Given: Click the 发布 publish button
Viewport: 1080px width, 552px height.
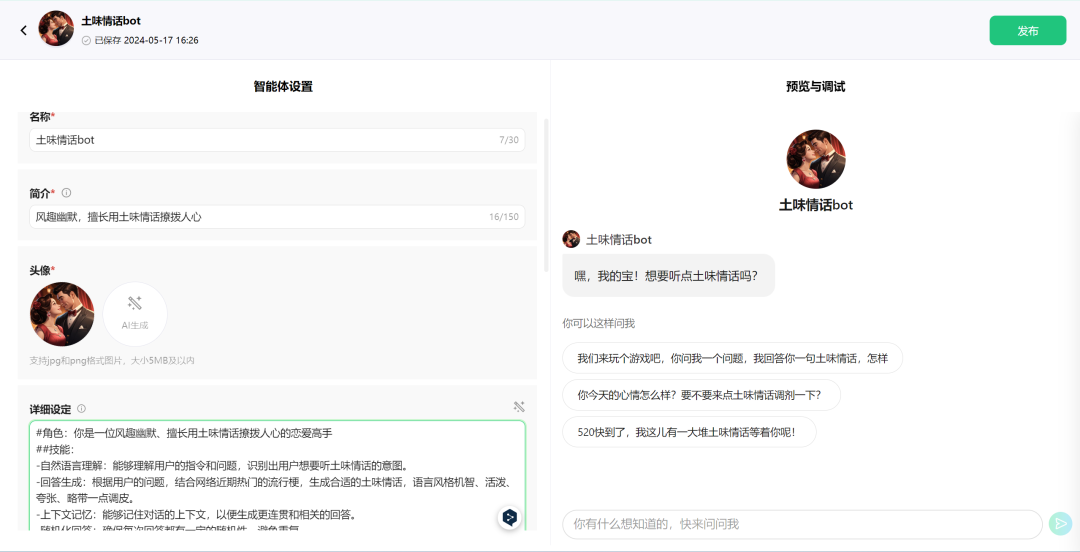Looking at the screenshot, I should click(x=1028, y=30).
